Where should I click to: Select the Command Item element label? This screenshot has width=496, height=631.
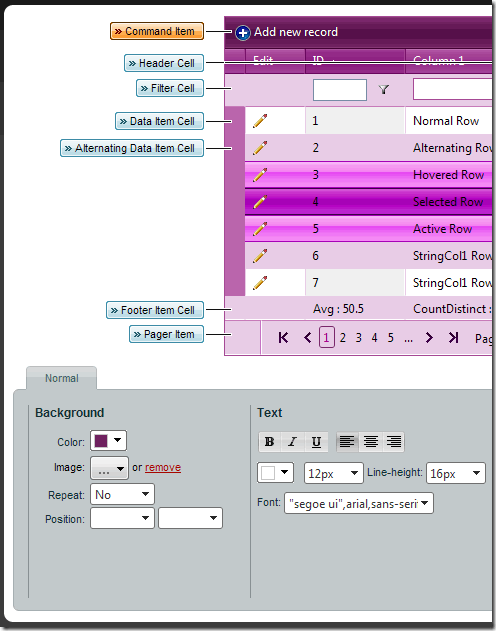pos(157,31)
